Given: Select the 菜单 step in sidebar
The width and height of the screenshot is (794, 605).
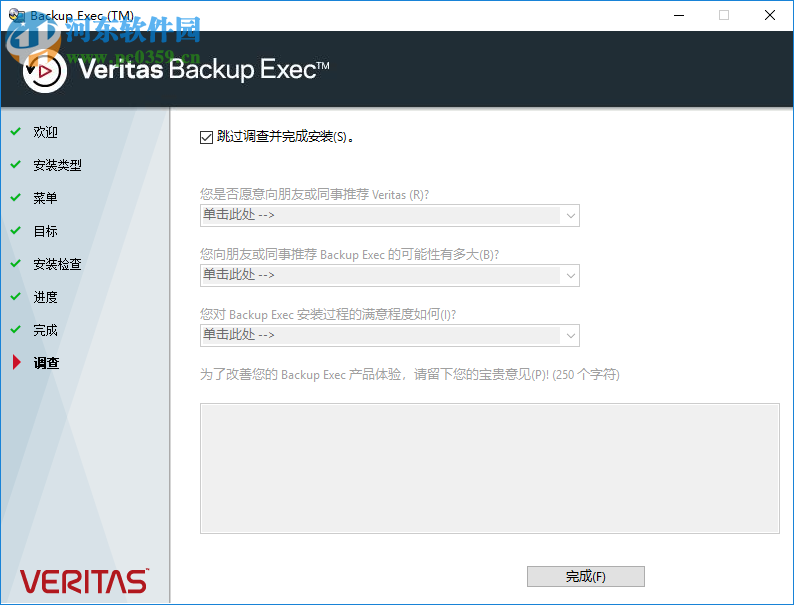Looking at the screenshot, I should point(45,198).
